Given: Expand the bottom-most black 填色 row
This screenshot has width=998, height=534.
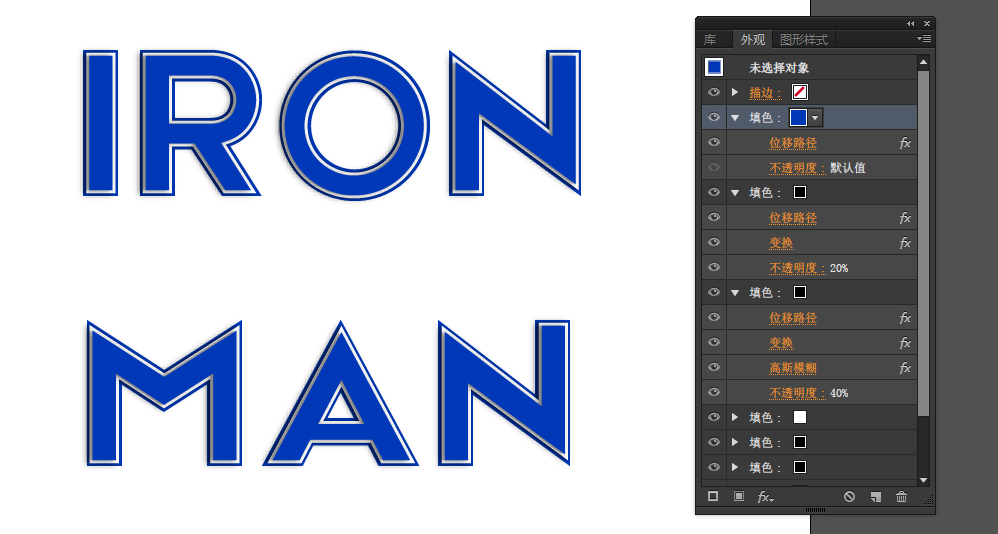Looking at the screenshot, I should 735,468.
